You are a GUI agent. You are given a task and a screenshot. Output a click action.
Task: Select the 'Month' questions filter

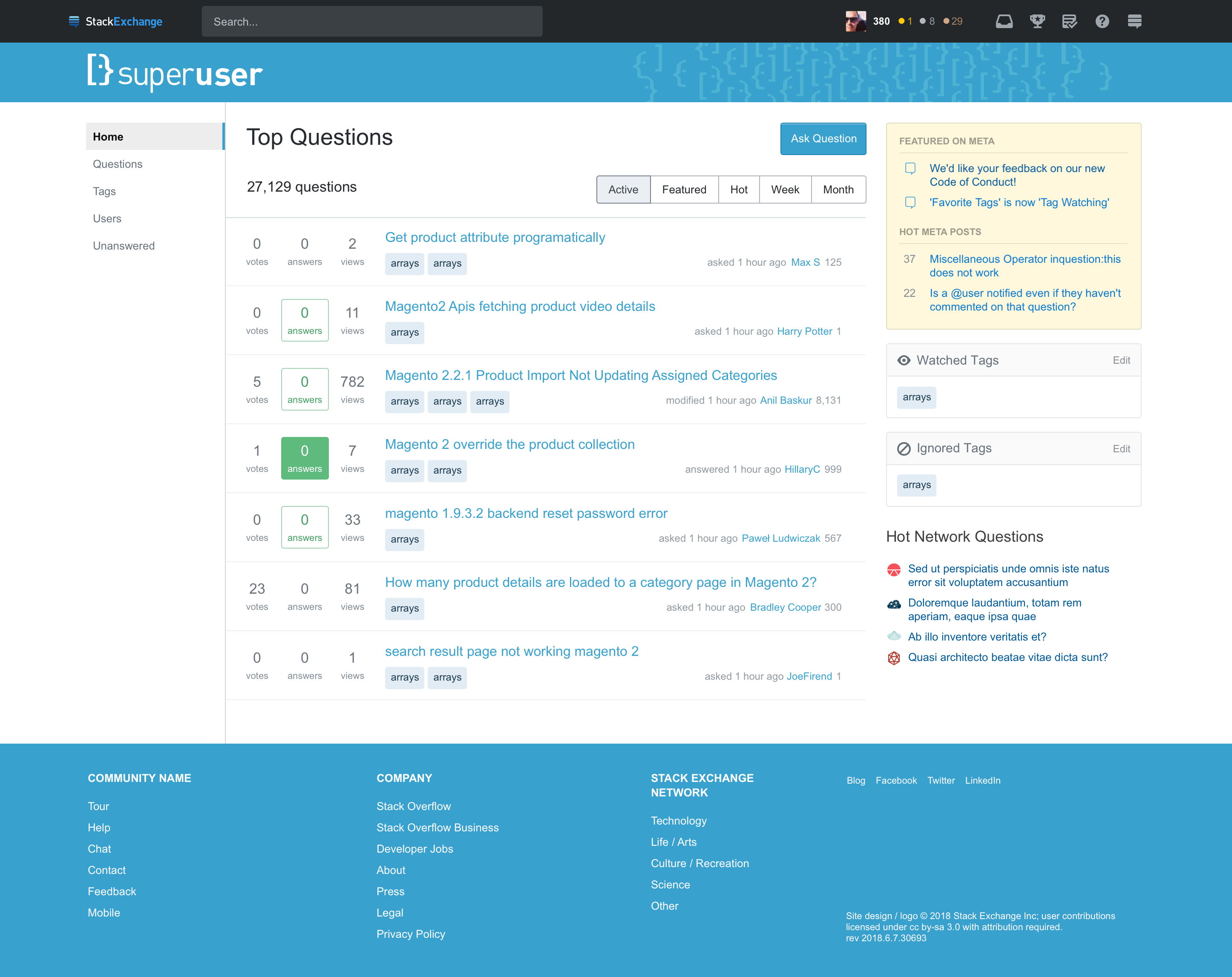click(x=838, y=189)
